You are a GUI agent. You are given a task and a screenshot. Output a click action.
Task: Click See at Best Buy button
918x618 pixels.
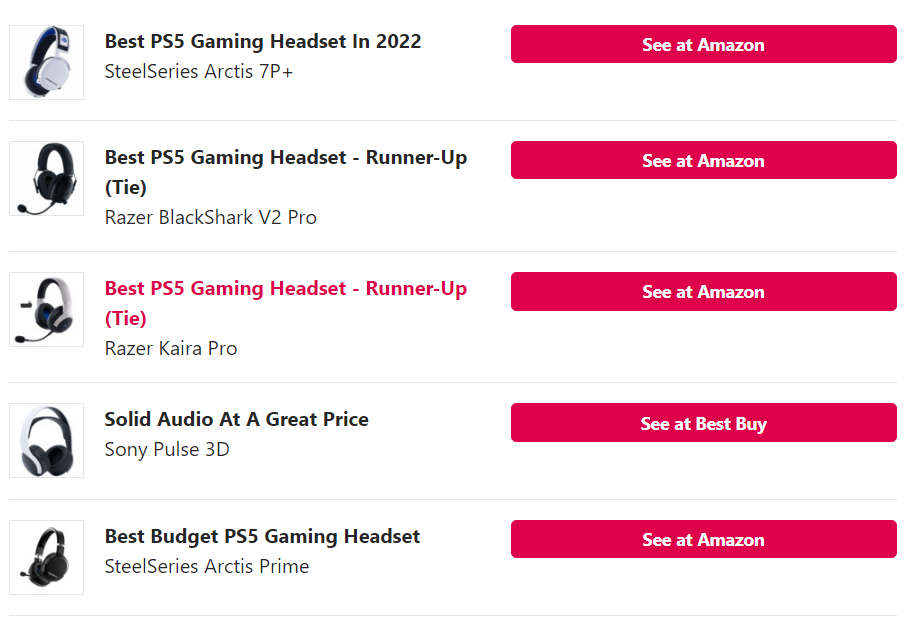703,422
